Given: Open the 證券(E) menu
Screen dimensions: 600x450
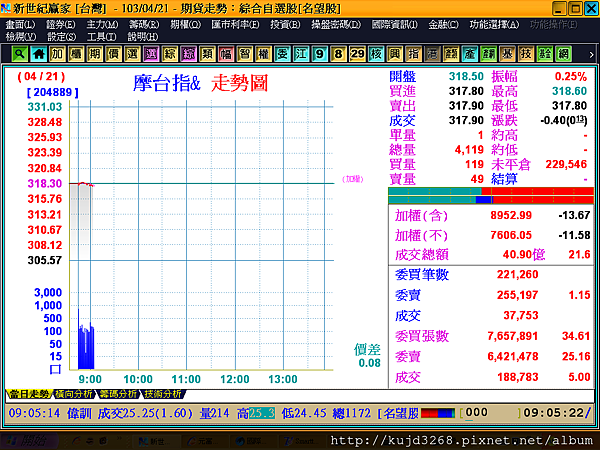Looking at the screenshot, I should (x=61, y=24).
